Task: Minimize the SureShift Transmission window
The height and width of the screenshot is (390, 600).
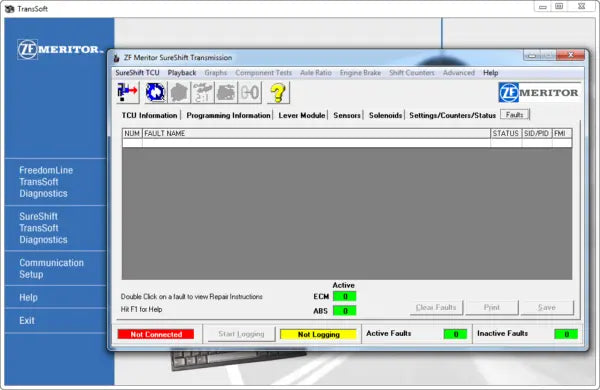Action: click(x=532, y=55)
